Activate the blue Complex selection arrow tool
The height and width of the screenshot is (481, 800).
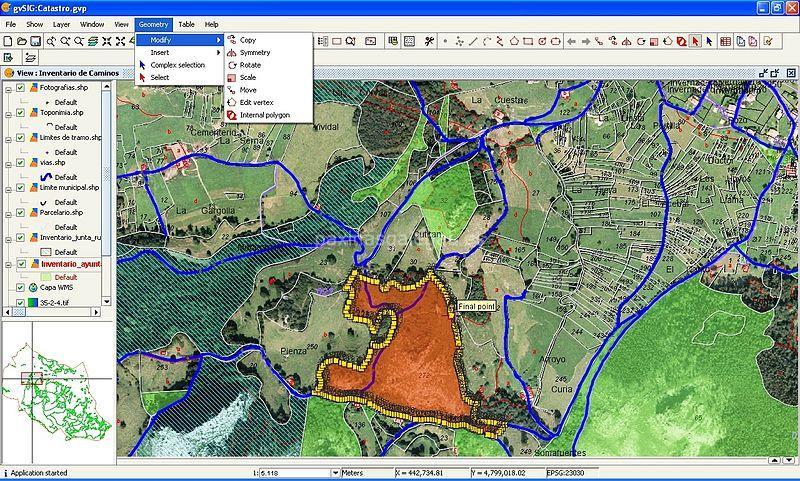709,41
